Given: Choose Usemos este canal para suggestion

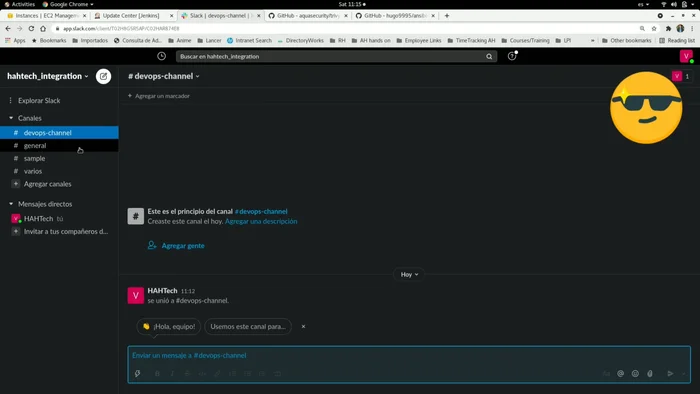Looking at the screenshot, I should [x=248, y=327].
